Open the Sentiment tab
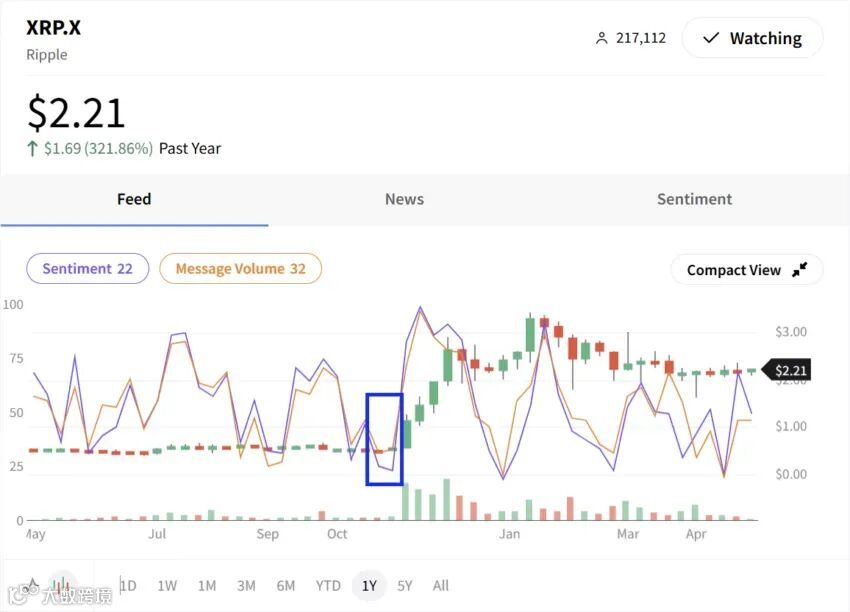Viewport: 850px width, 612px height. [x=694, y=199]
